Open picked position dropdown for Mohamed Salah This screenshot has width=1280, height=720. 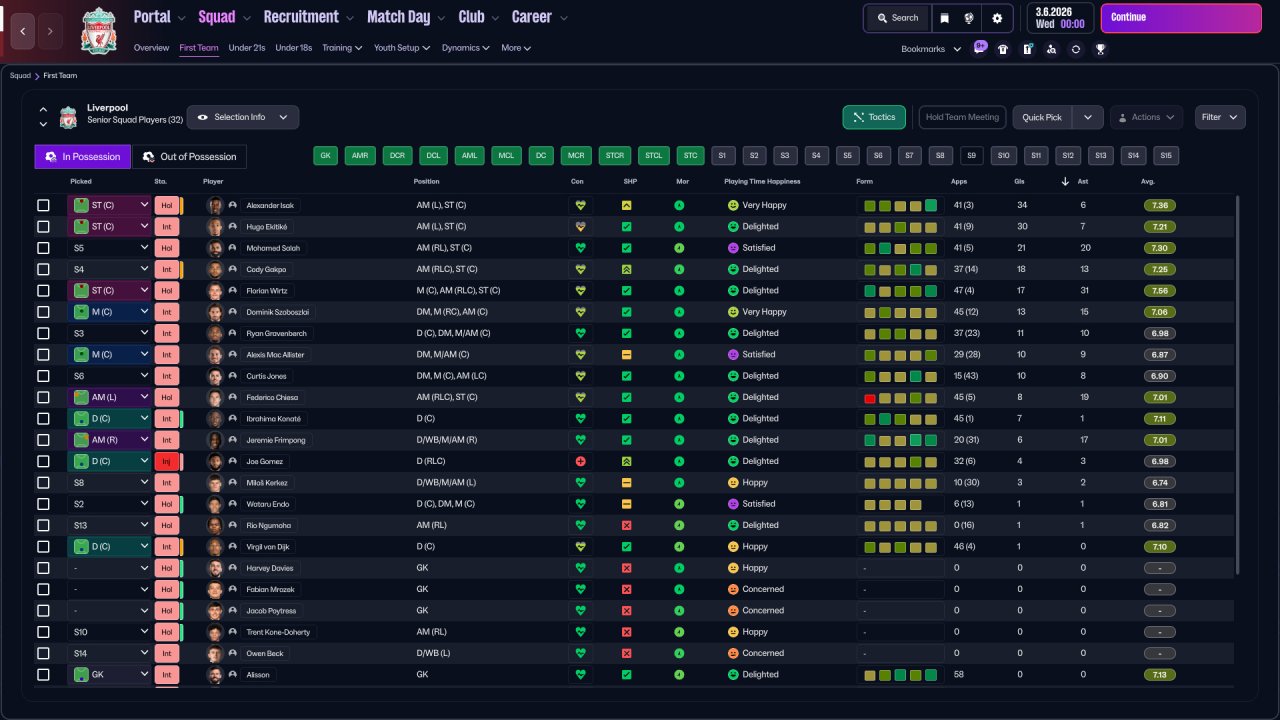(110, 248)
